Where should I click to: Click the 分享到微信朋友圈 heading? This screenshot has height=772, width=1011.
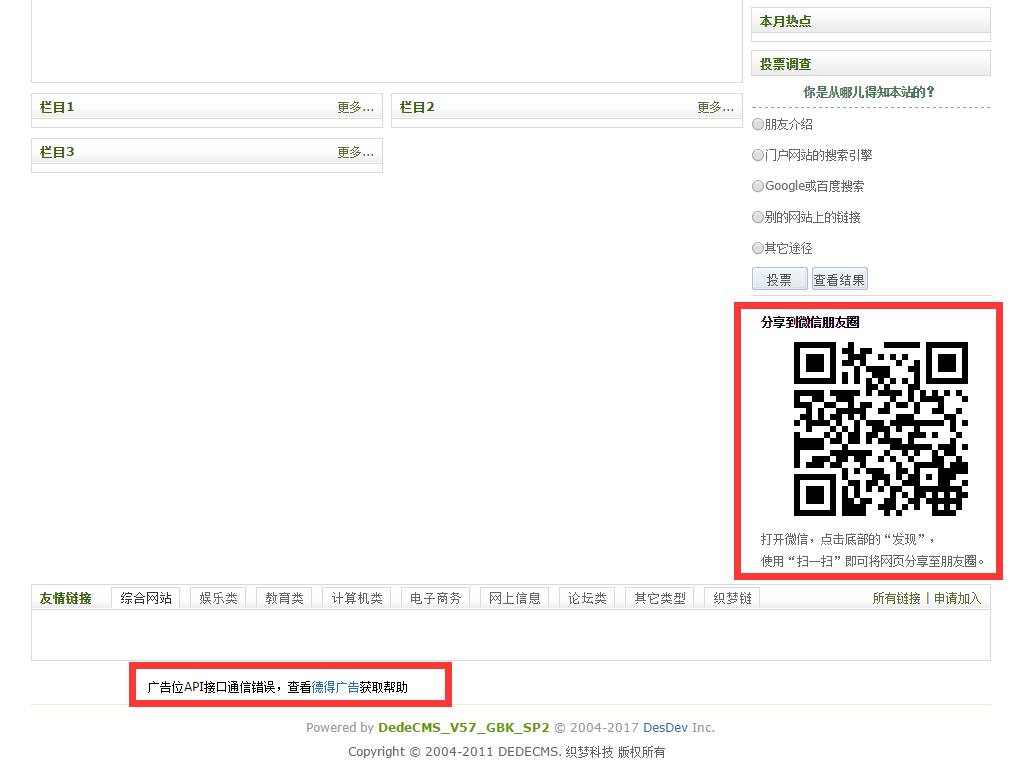810,322
